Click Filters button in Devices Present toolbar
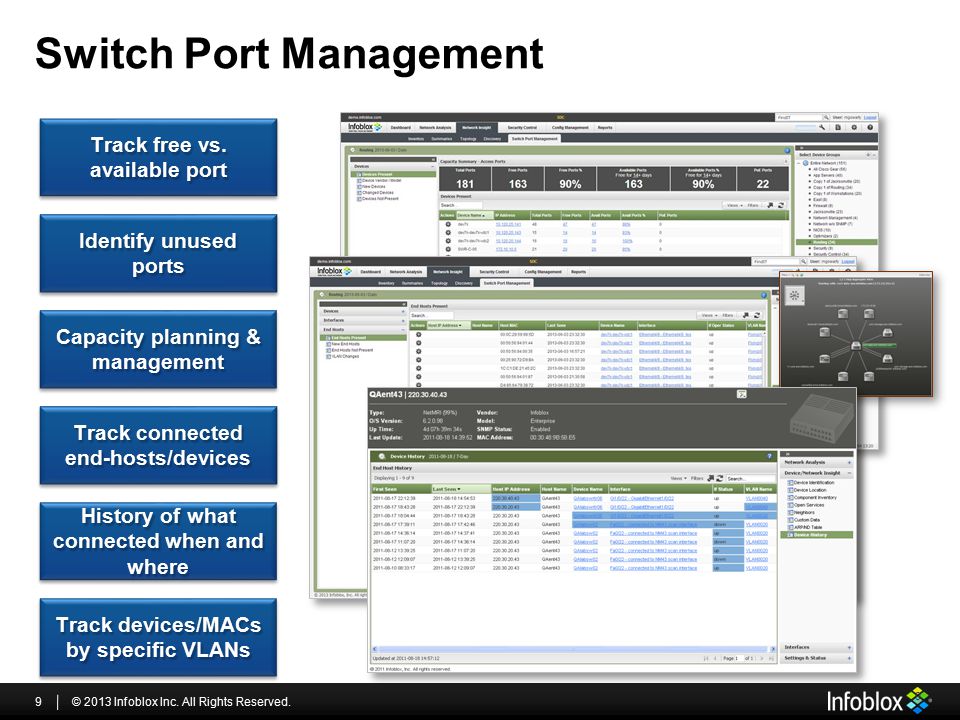Viewport: 960px width, 720px height. pos(752,205)
